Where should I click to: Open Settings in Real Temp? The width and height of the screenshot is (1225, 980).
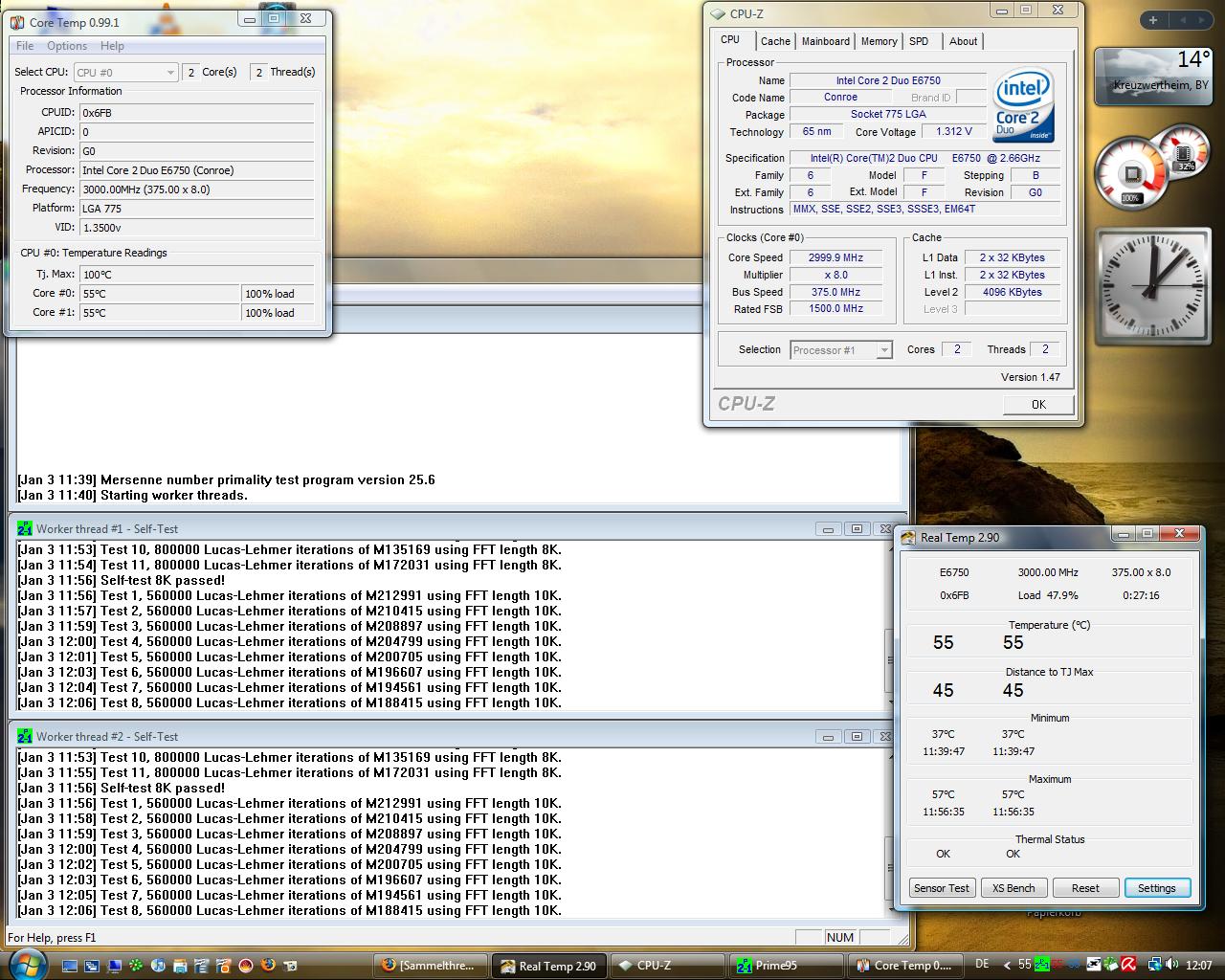(x=1157, y=888)
